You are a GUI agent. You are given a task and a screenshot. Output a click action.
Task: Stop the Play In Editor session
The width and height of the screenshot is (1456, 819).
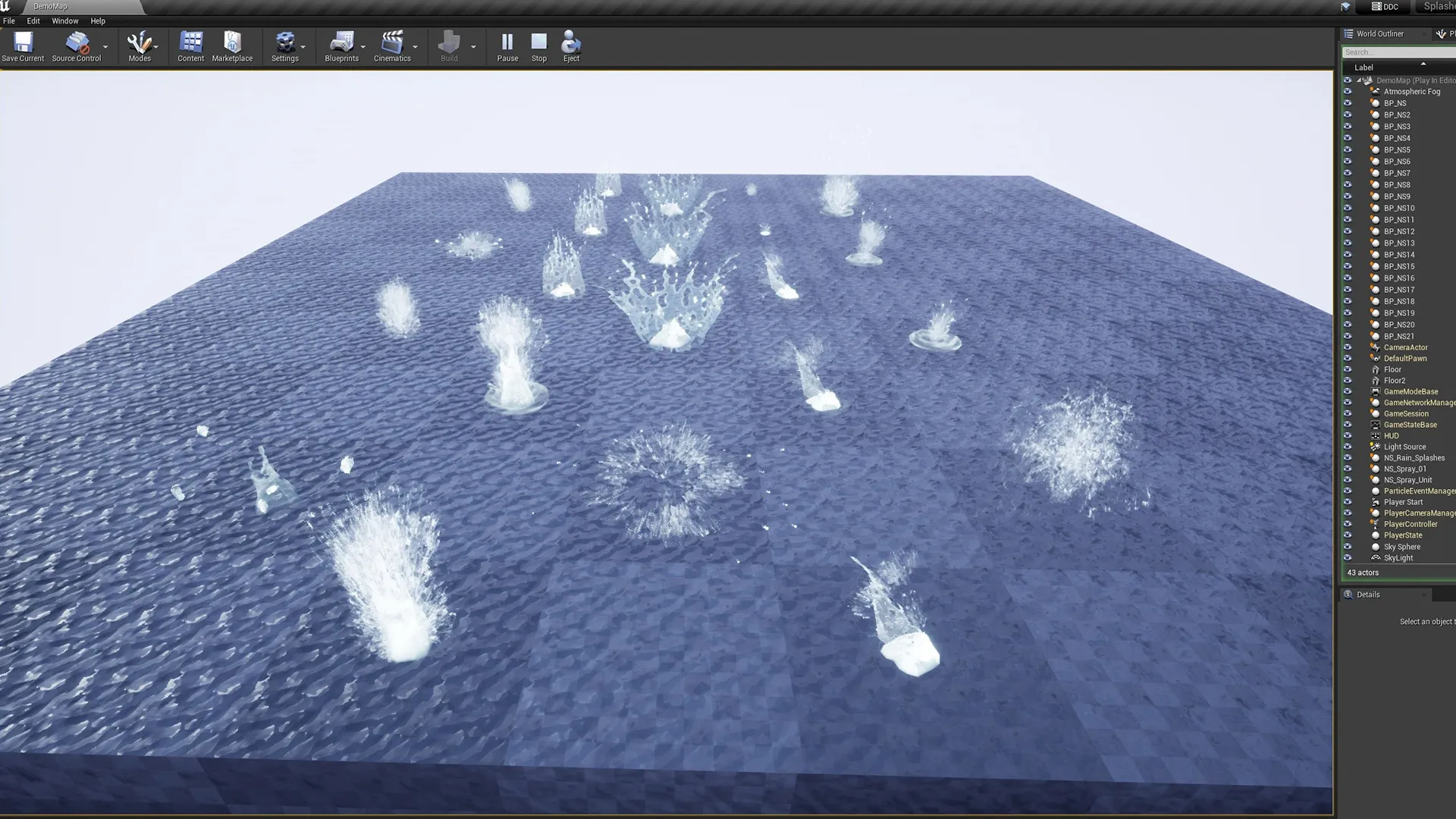point(538,42)
